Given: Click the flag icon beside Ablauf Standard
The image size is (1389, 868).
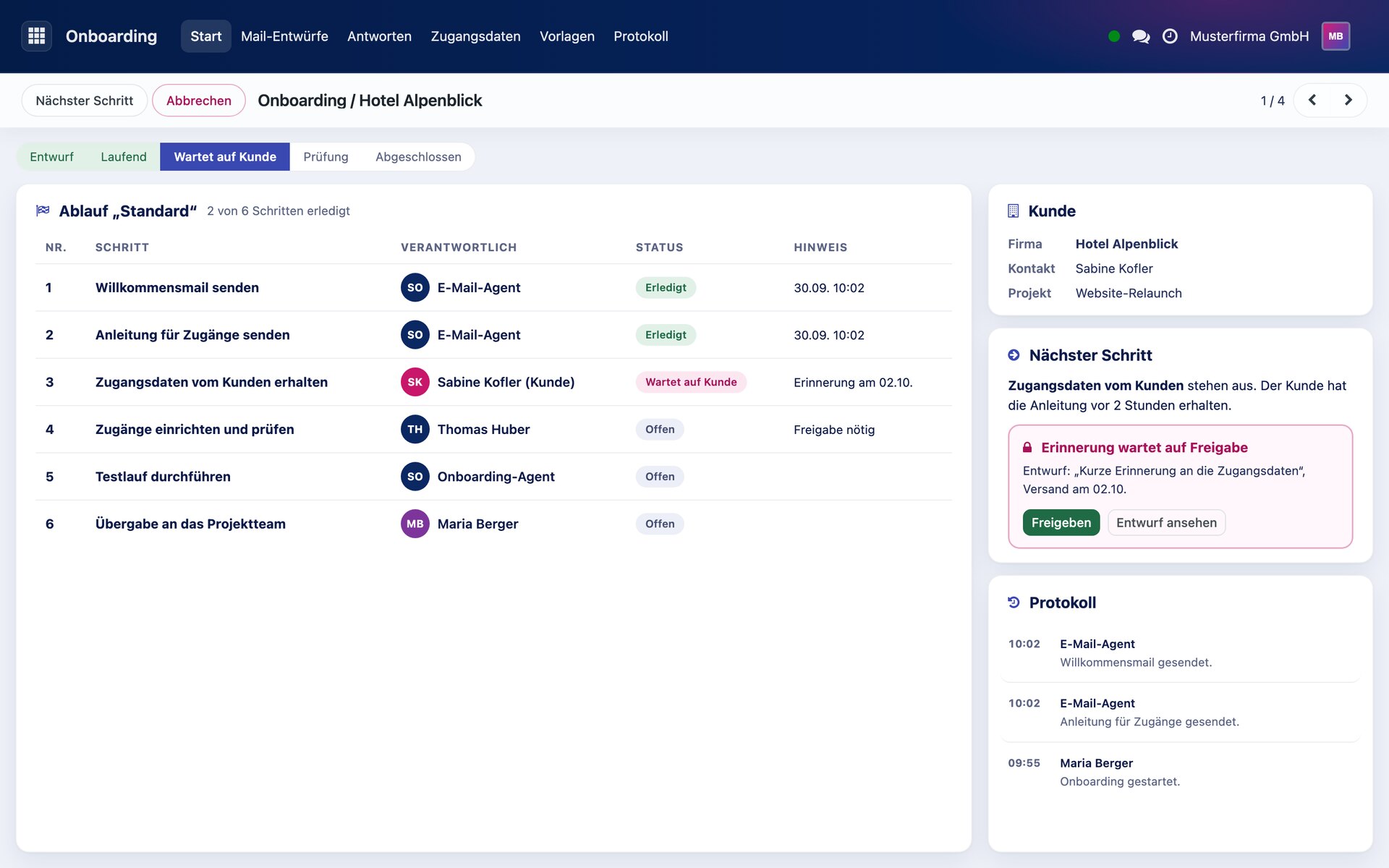Looking at the screenshot, I should click(43, 210).
